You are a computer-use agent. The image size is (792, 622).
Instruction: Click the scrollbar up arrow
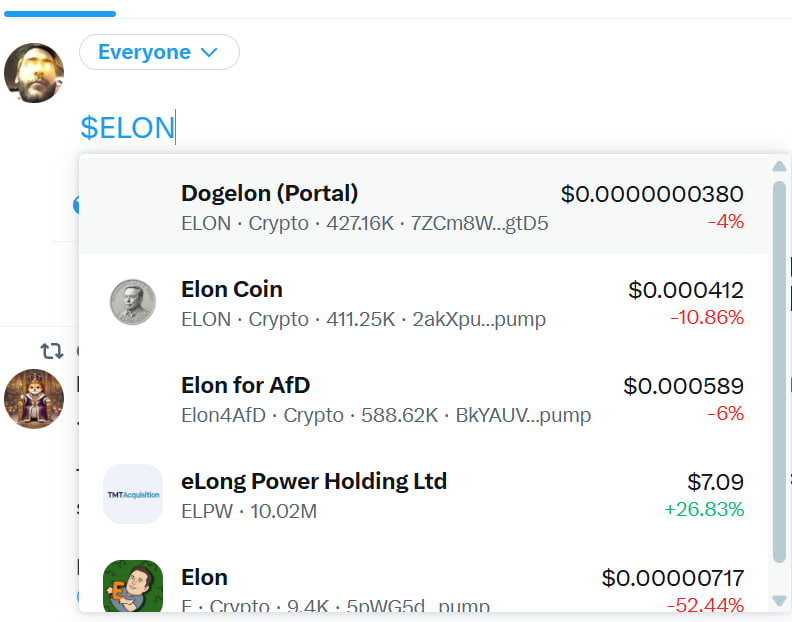pos(779,166)
